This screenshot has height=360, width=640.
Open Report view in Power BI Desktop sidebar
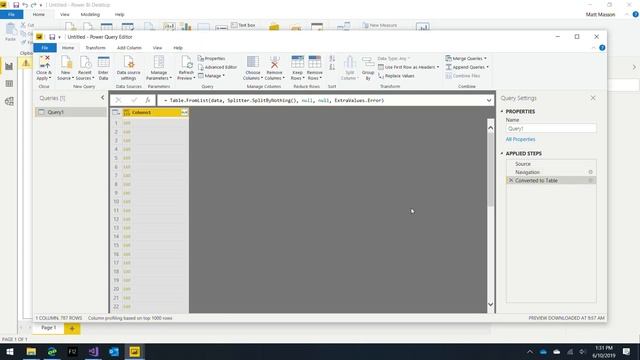(x=9, y=66)
